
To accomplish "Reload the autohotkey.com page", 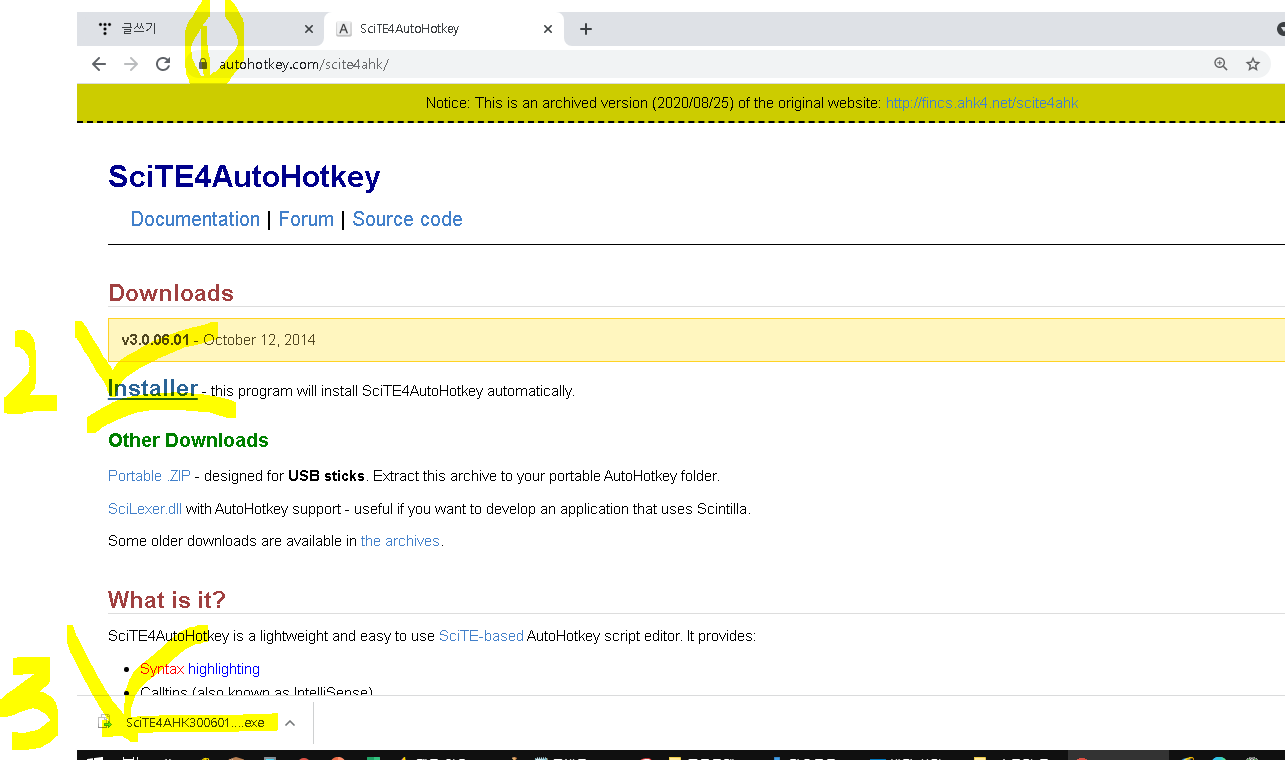I will [163, 64].
